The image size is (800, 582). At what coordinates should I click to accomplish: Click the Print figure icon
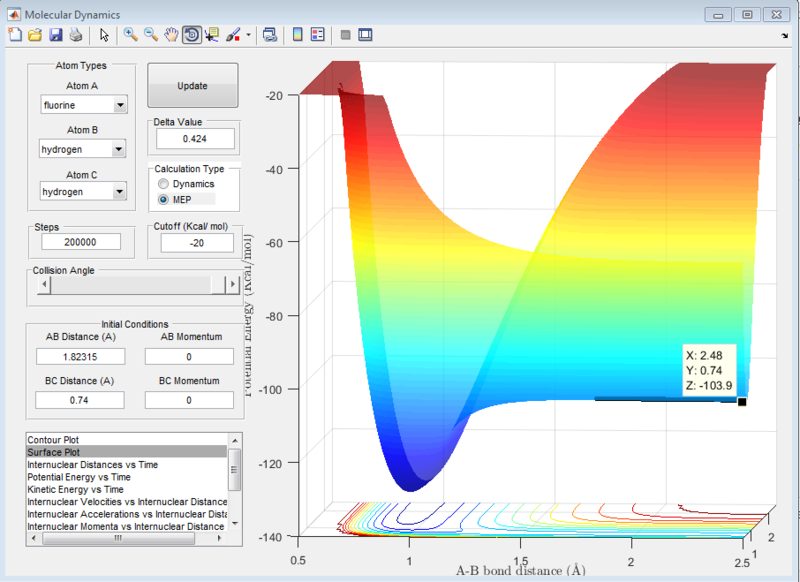click(76, 35)
